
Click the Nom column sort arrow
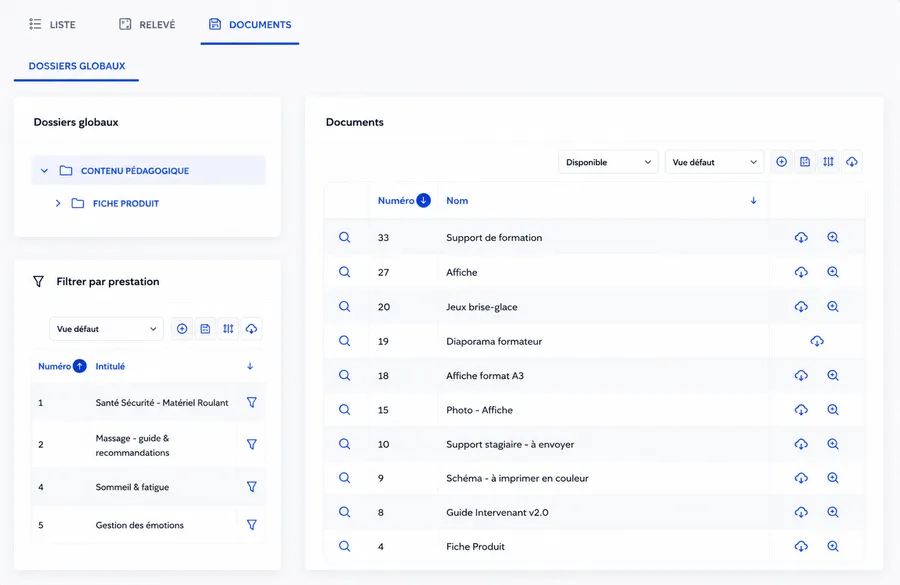coord(754,200)
